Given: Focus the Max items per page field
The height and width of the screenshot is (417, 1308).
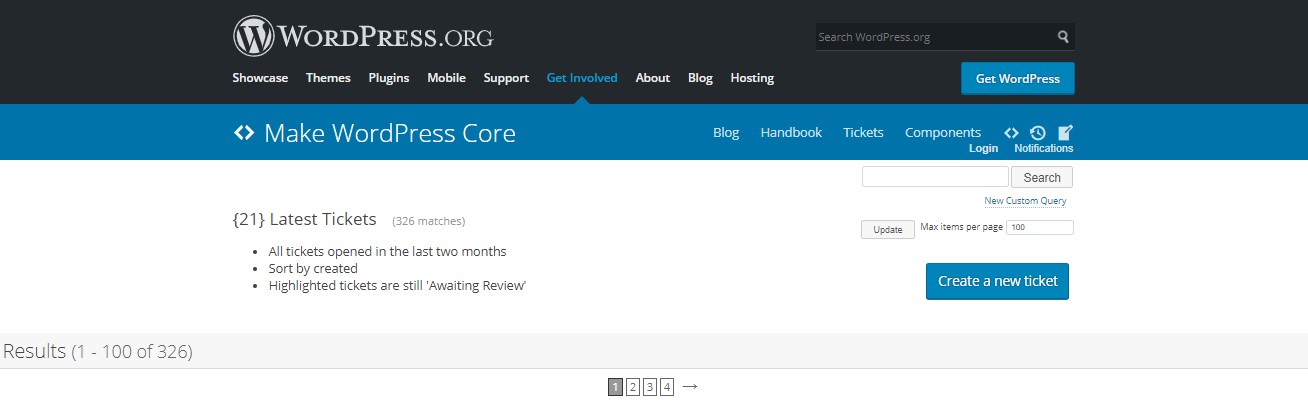Looking at the screenshot, I should [1040, 228].
